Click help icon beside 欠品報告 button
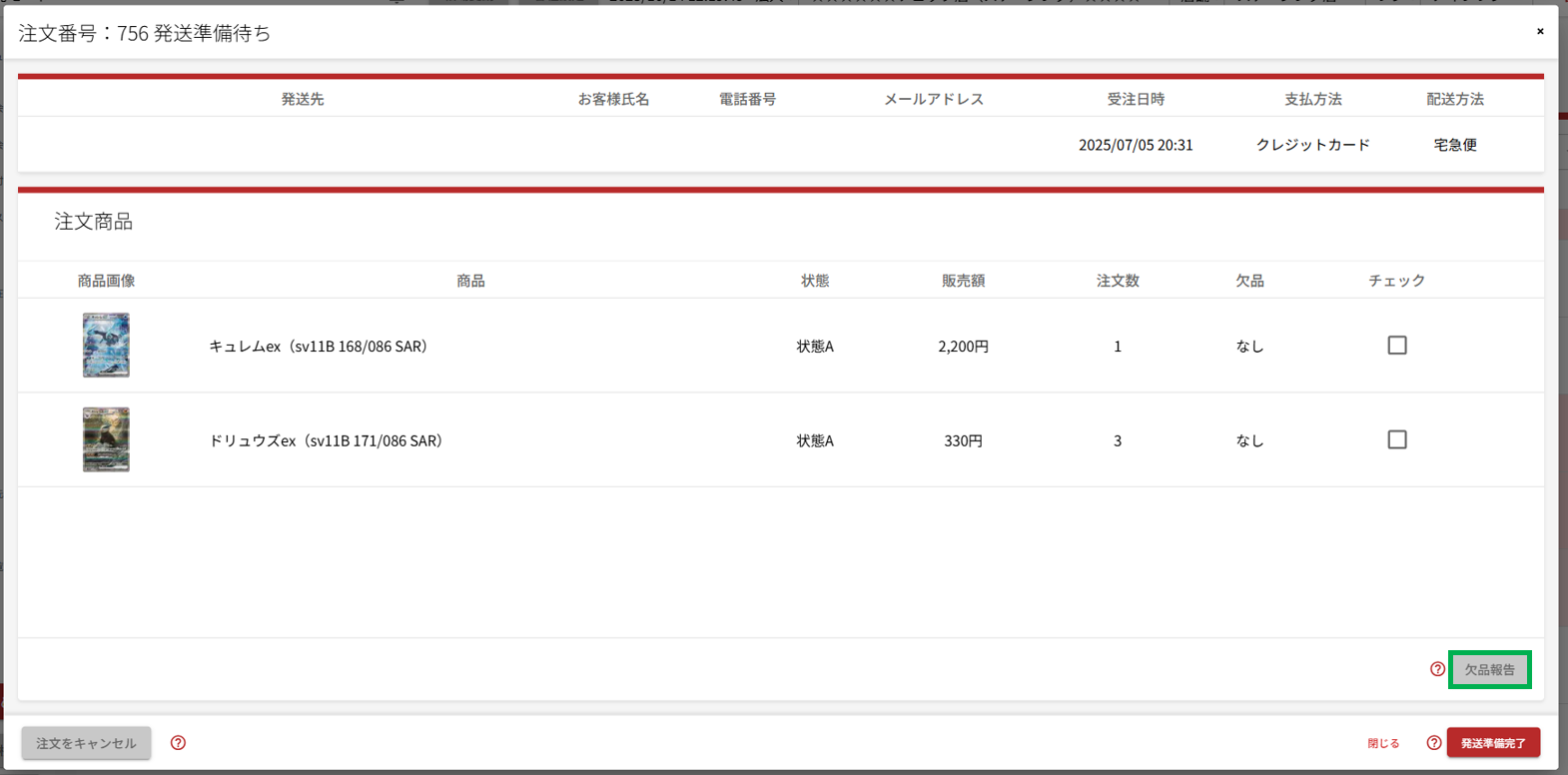Viewport: 1568px width, 775px height. (x=1437, y=669)
